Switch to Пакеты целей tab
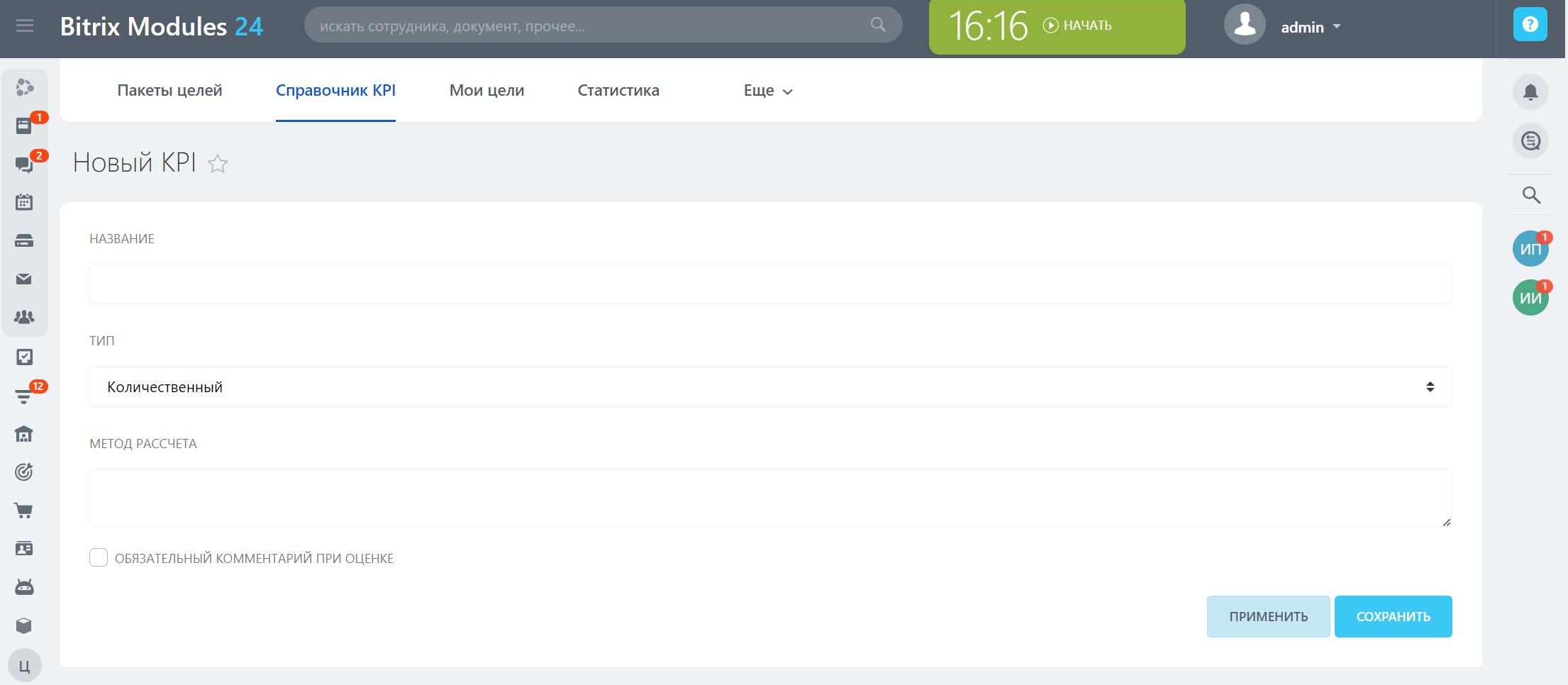This screenshot has height=685, width=1568. pyautogui.click(x=169, y=90)
